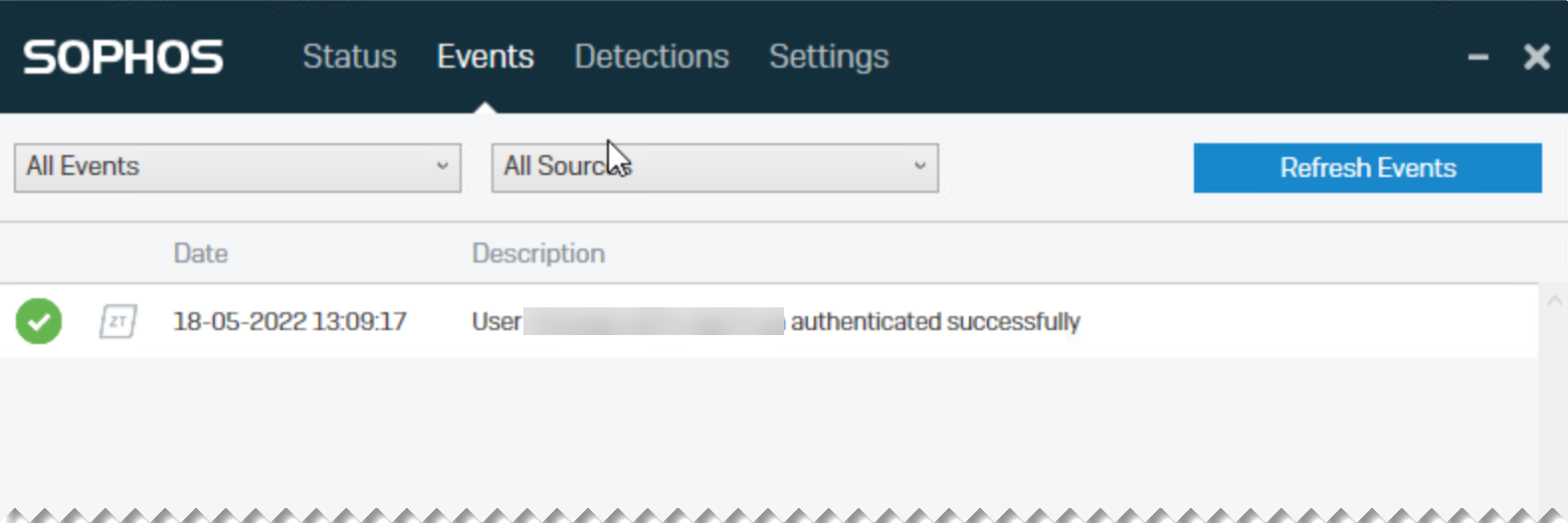Open the All Sources filter dropdown
Image resolution: width=1568 pixels, height=523 pixels.
click(714, 167)
